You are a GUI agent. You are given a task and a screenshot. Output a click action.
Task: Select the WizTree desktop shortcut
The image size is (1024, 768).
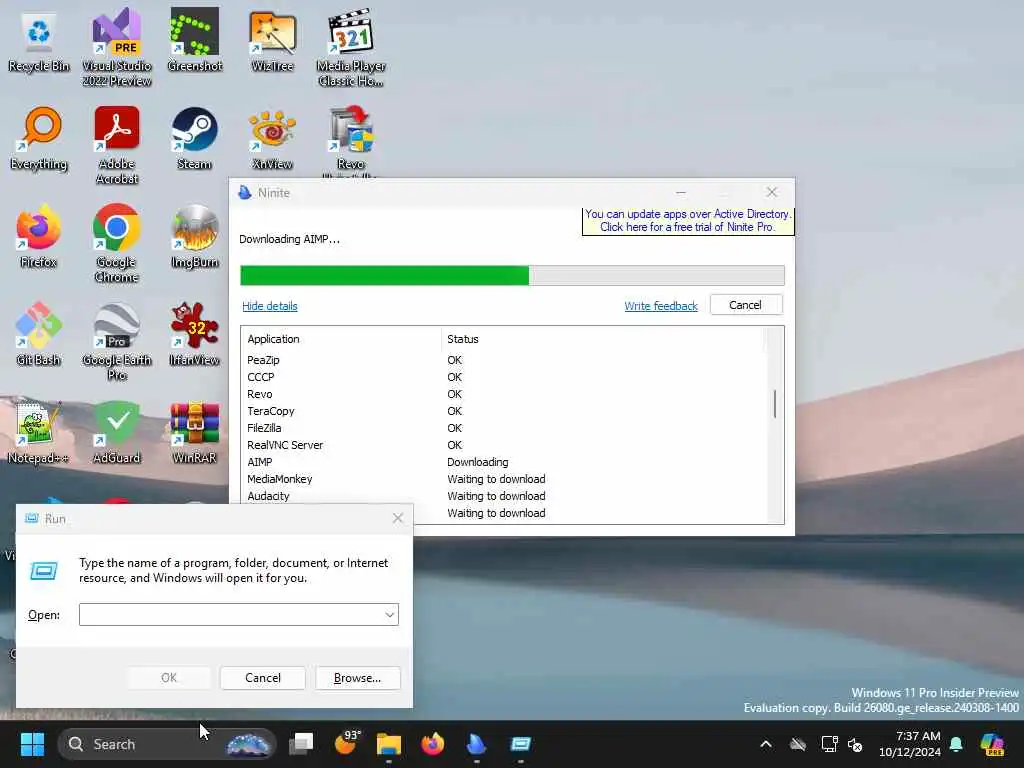click(x=272, y=40)
